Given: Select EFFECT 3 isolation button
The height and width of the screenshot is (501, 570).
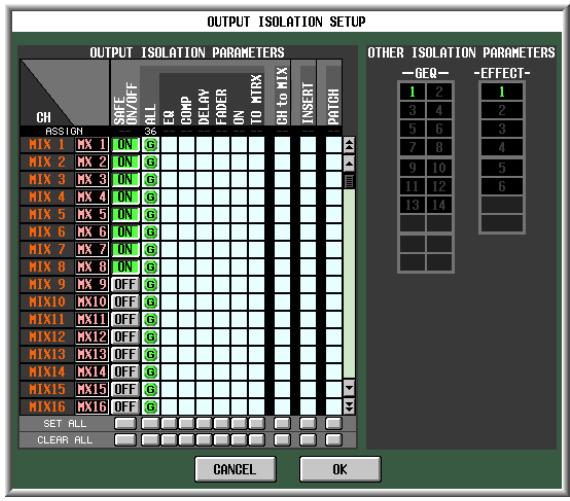Looking at the screenshot, I should point(502,129).
